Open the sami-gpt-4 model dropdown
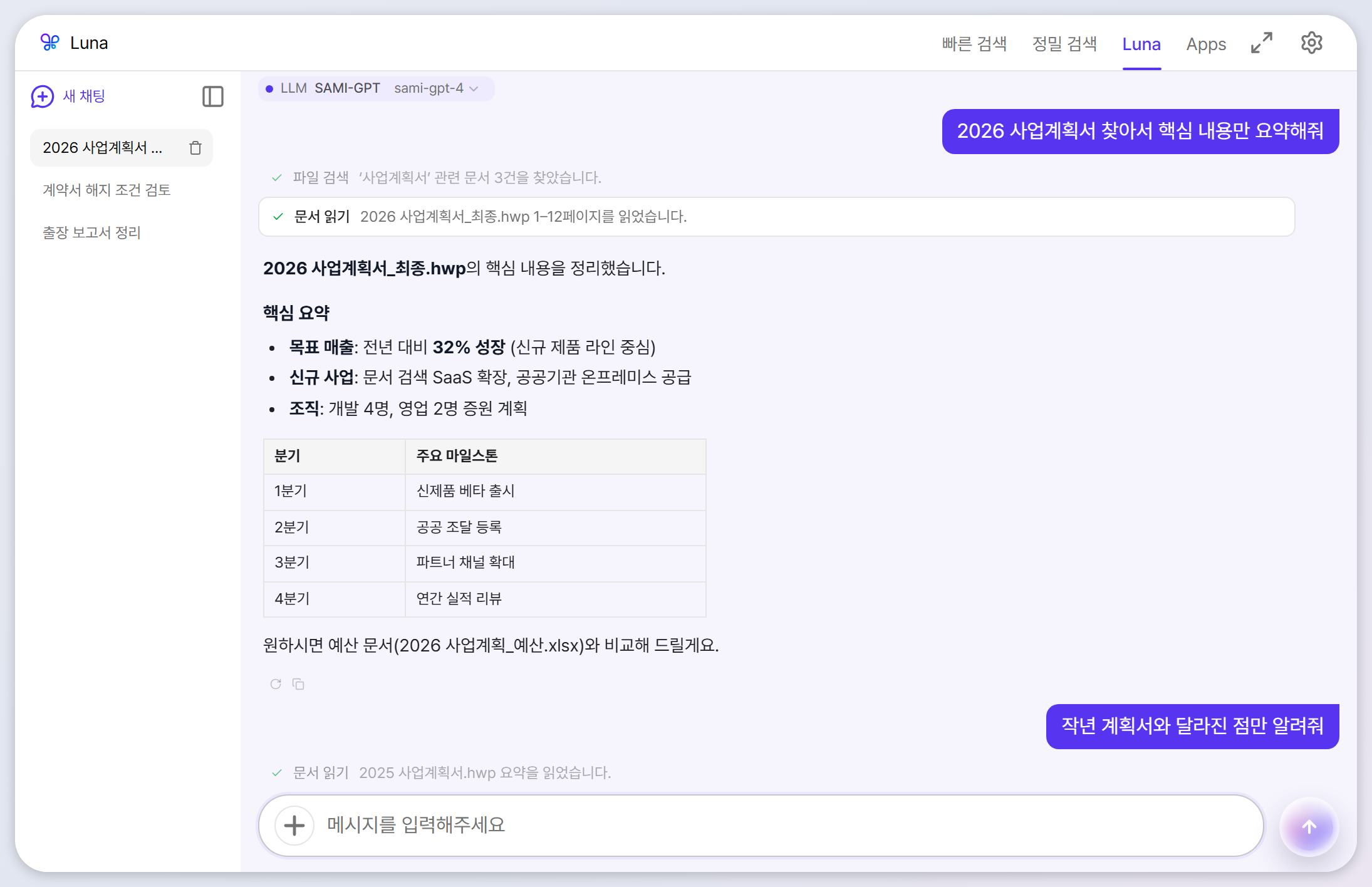The width and height of the screenshot is (1372, 887). coord(436,88)
